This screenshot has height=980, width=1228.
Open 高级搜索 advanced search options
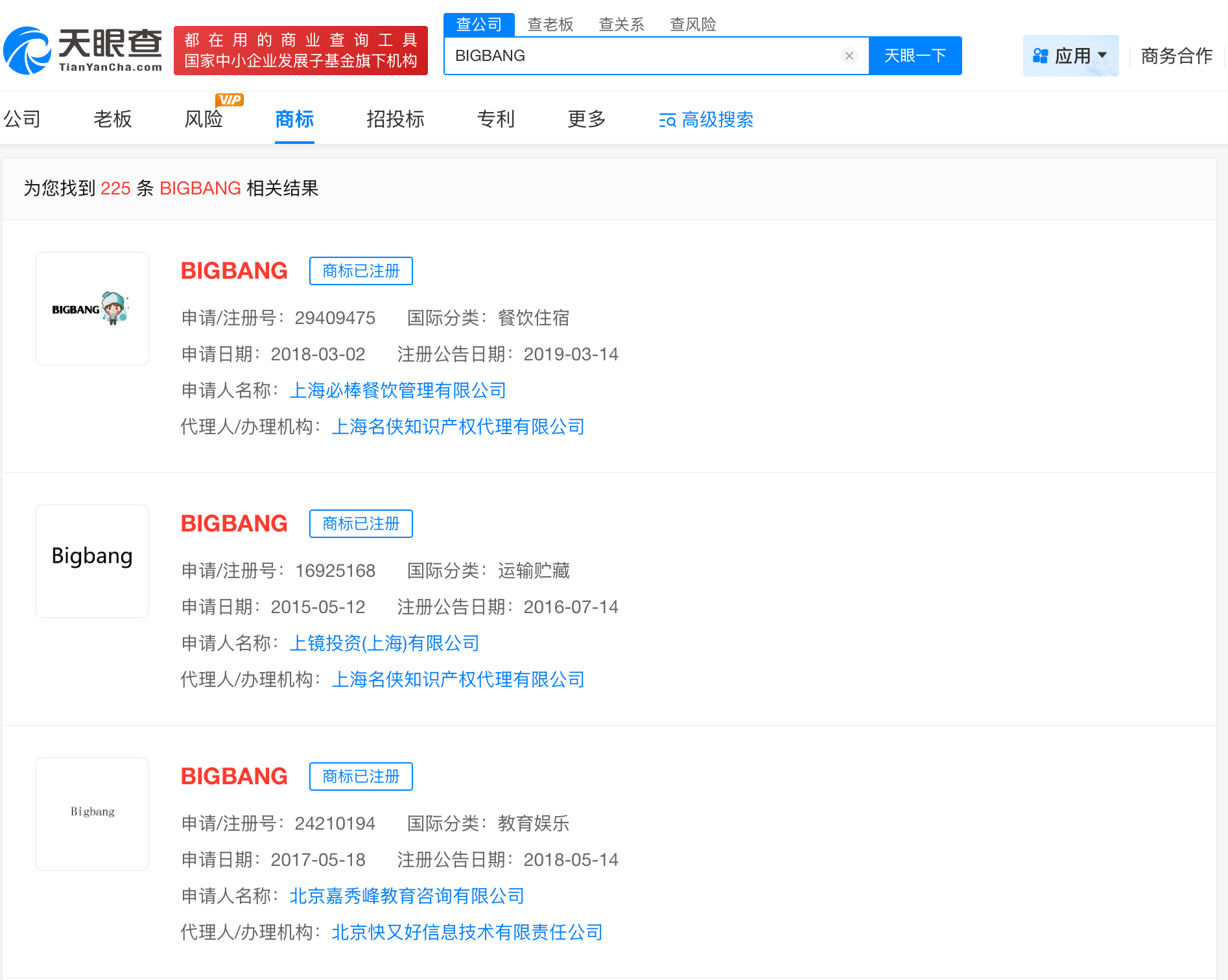pos(716,120)
